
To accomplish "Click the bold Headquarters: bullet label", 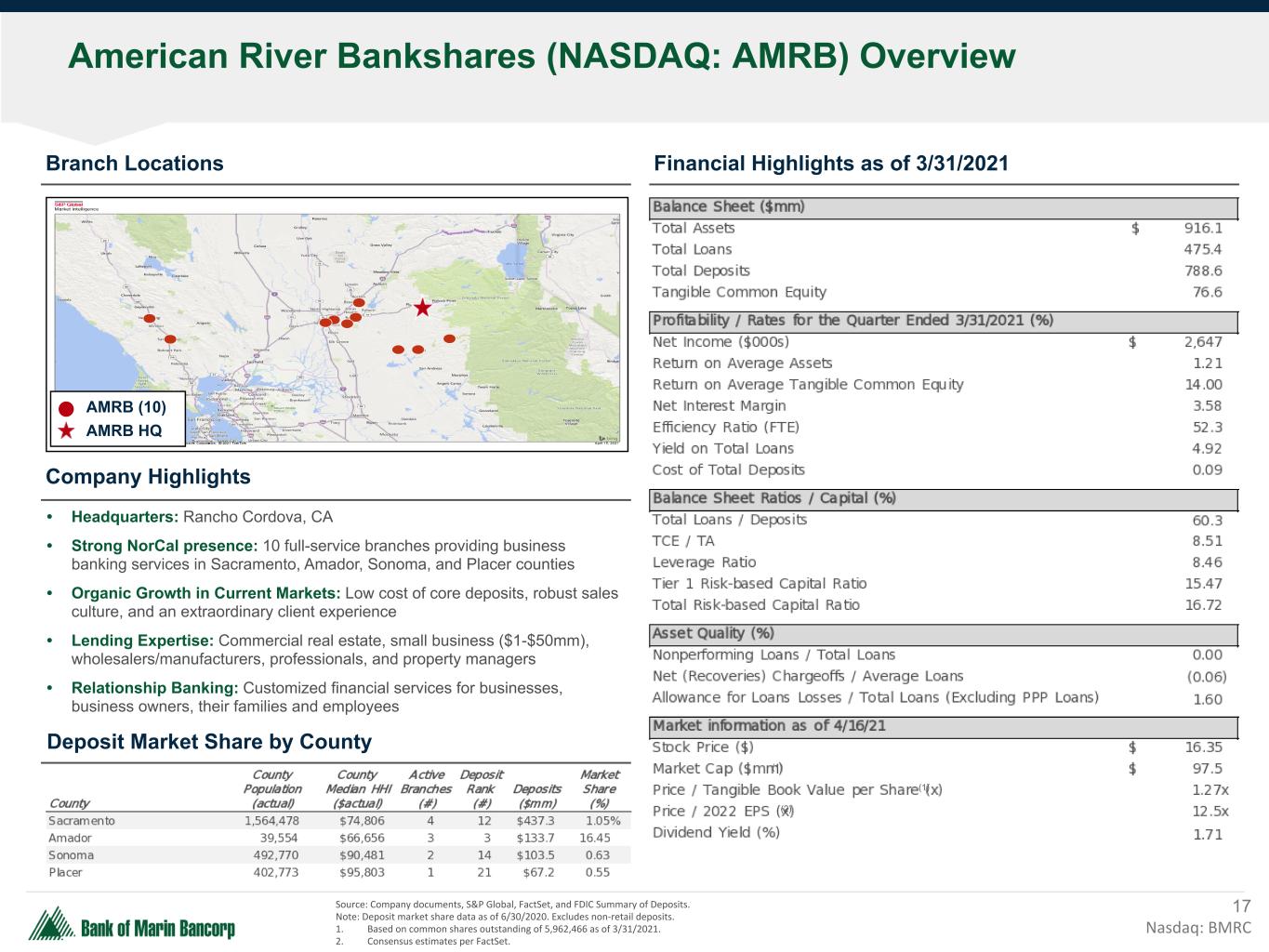I will [125, 517].
